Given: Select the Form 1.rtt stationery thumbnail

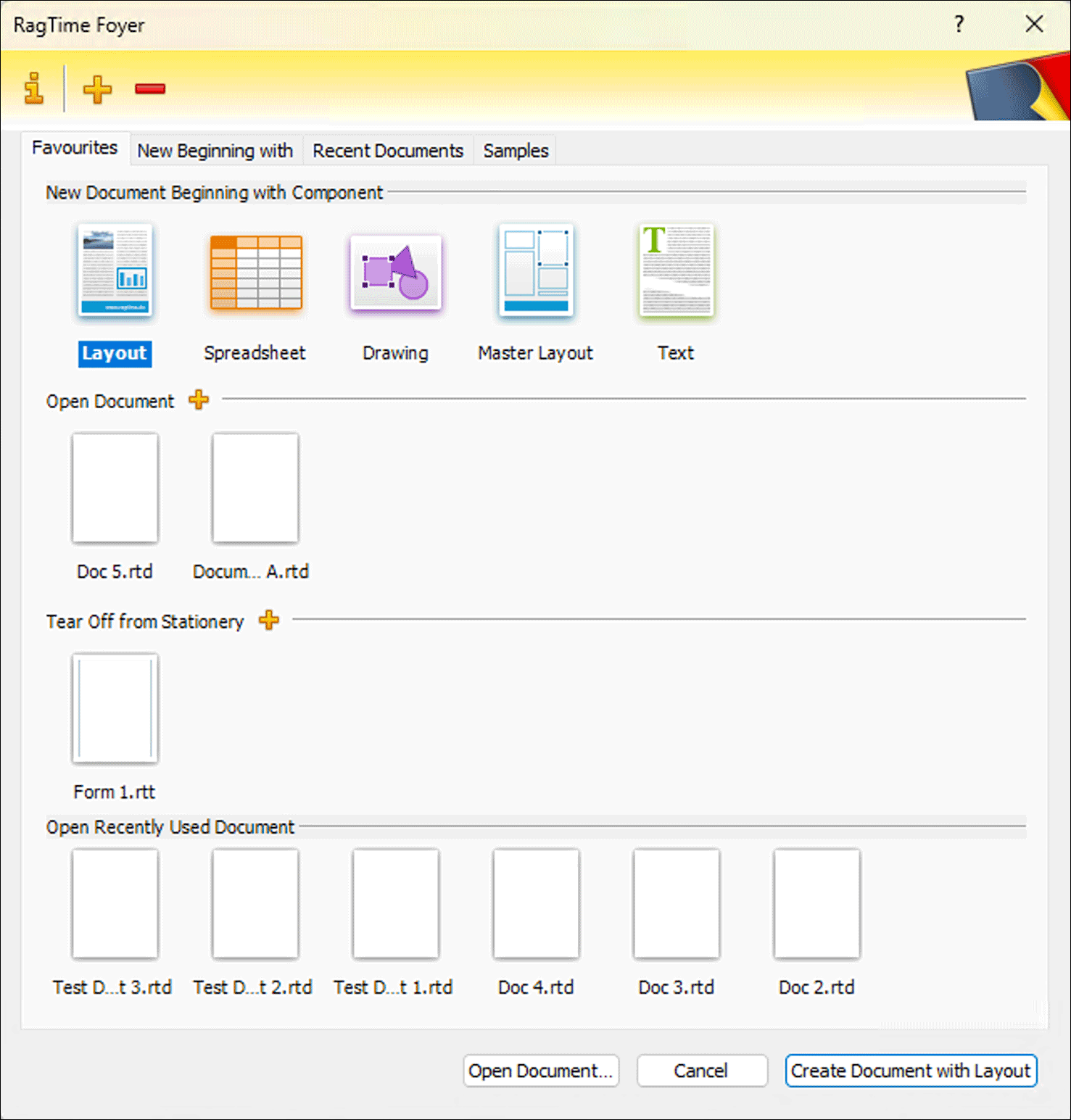Looking at the screenshot, I should (115, 708).
